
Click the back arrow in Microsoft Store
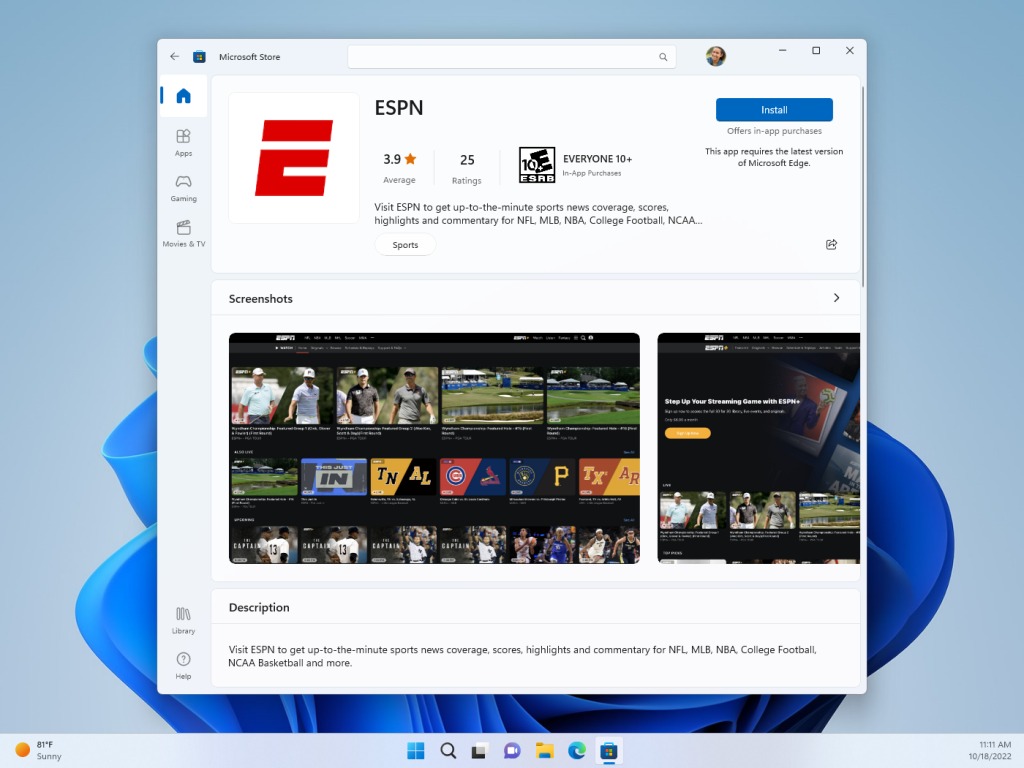coord(175,57)
